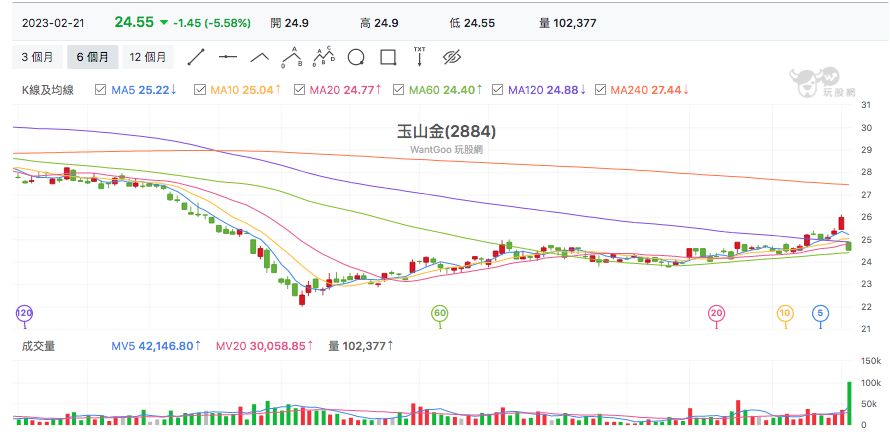Click the 31 price axis label

[x=866, y=105]
